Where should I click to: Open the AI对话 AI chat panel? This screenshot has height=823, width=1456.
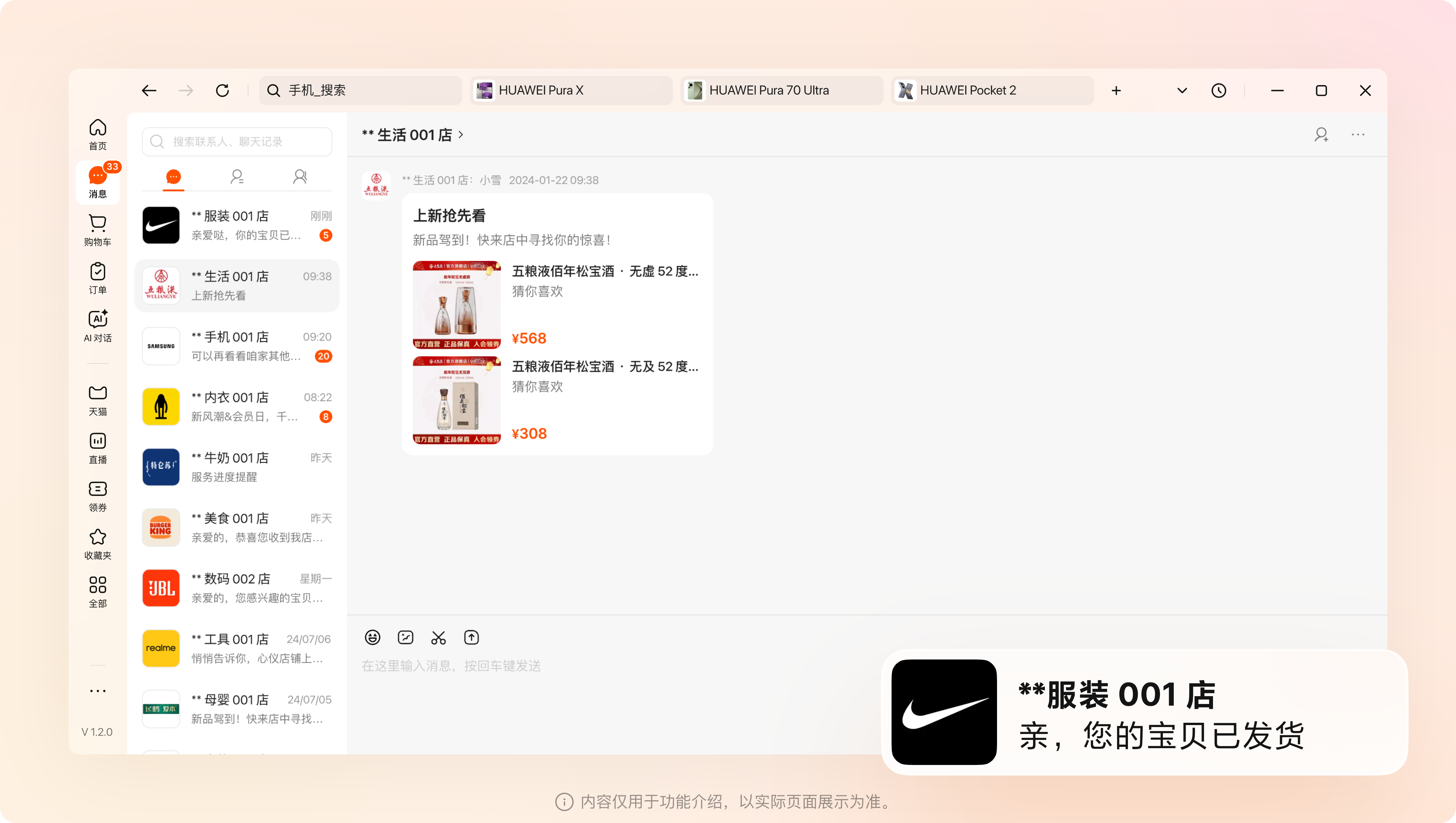coord(97,325)
